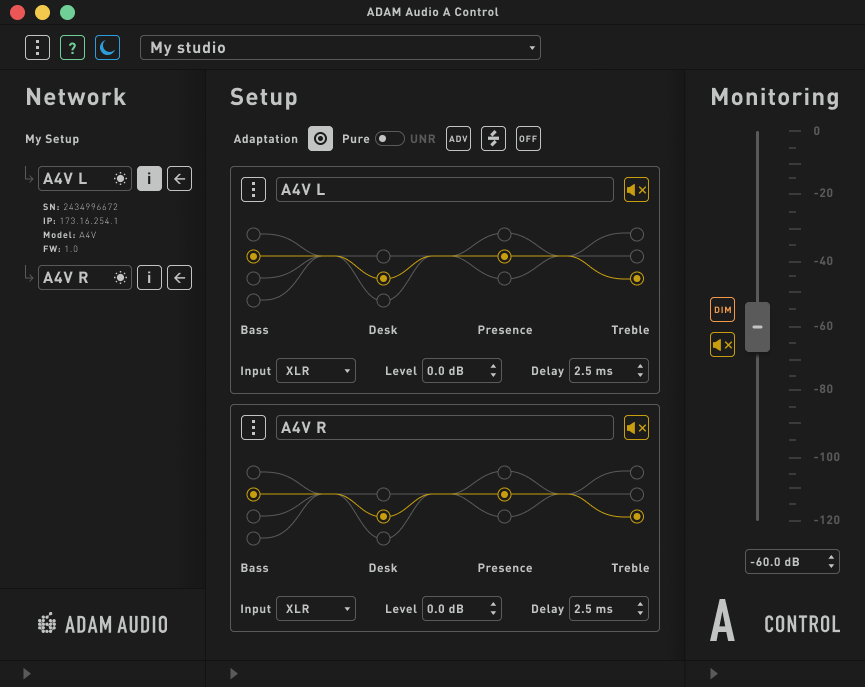Show info details for A4V R

pos(149,277)
